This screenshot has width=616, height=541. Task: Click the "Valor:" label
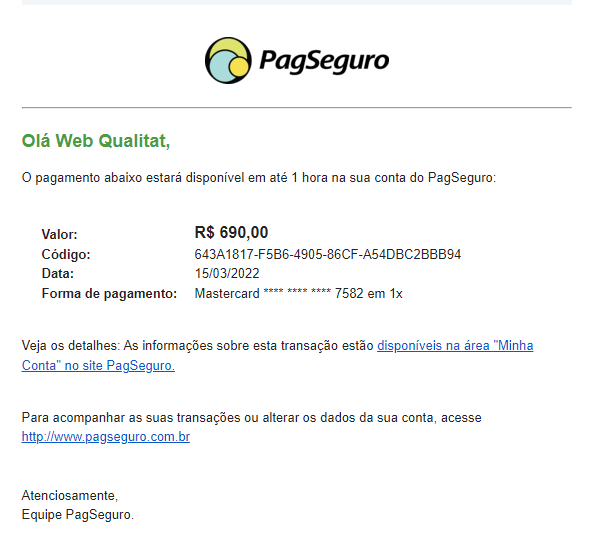59,235
